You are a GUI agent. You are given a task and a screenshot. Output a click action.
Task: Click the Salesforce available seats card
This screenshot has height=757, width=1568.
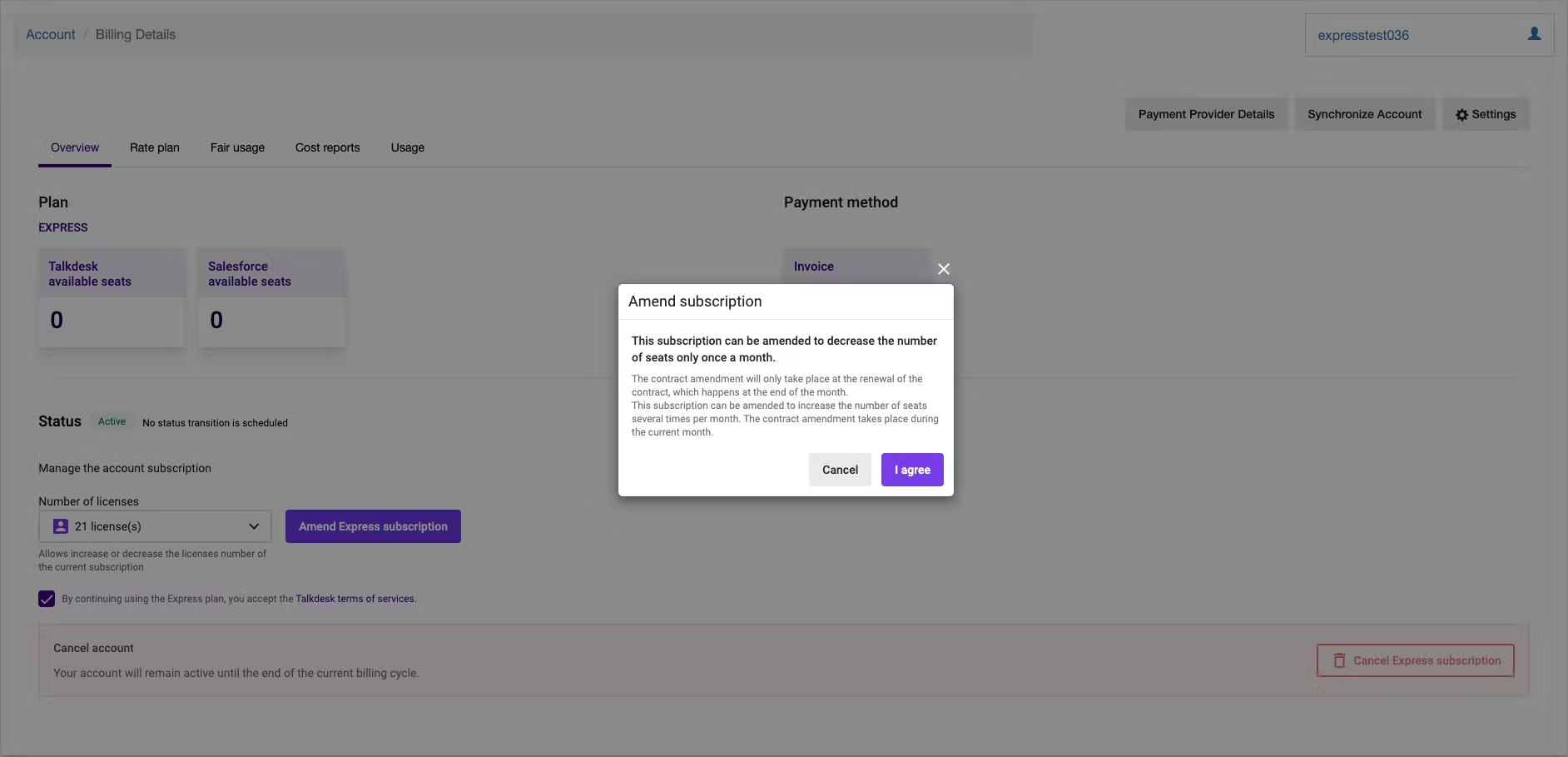click(x=271, y=297)
